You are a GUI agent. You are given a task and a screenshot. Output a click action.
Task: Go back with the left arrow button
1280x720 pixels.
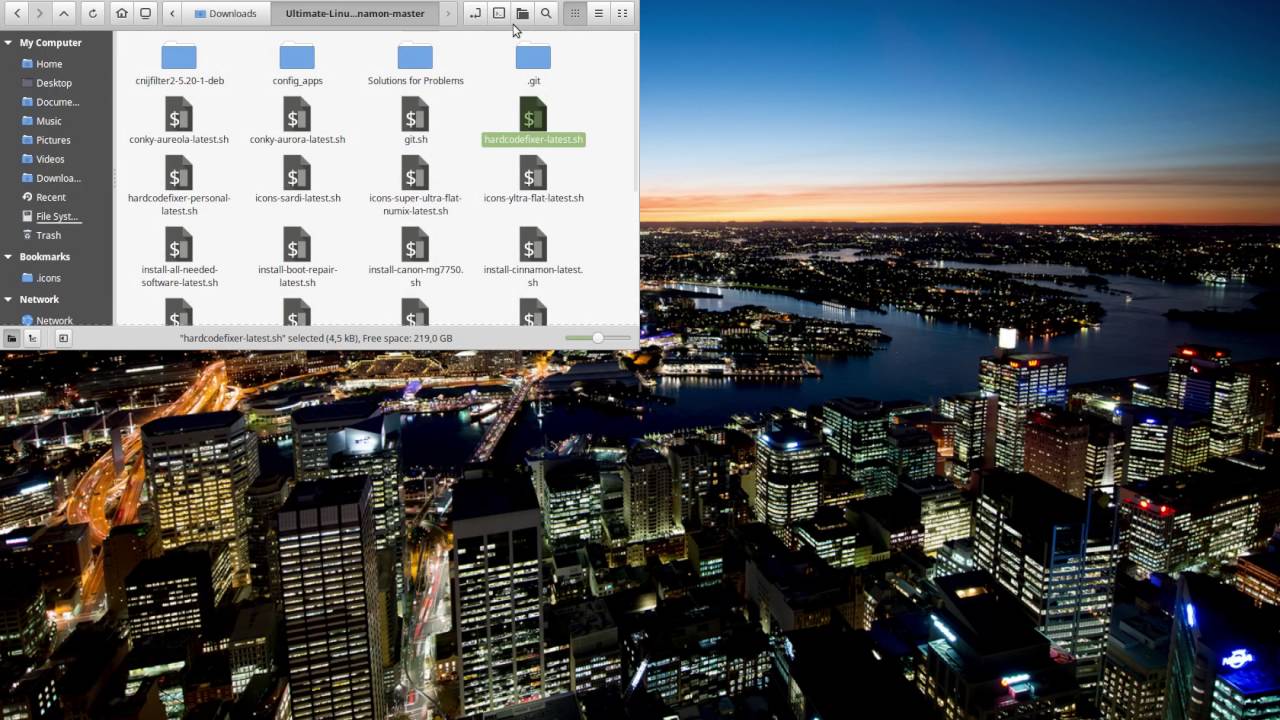click(x=17, y=13)
